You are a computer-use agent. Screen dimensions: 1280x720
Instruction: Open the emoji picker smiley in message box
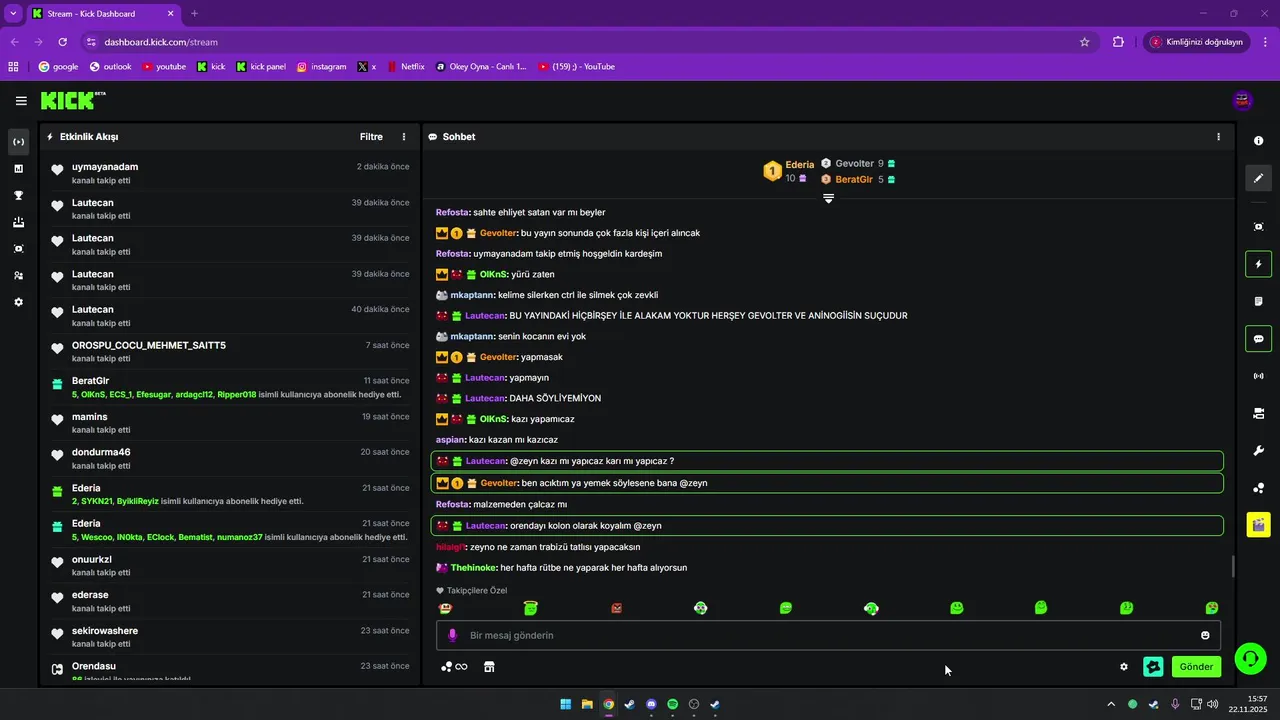pos(1205,635)
